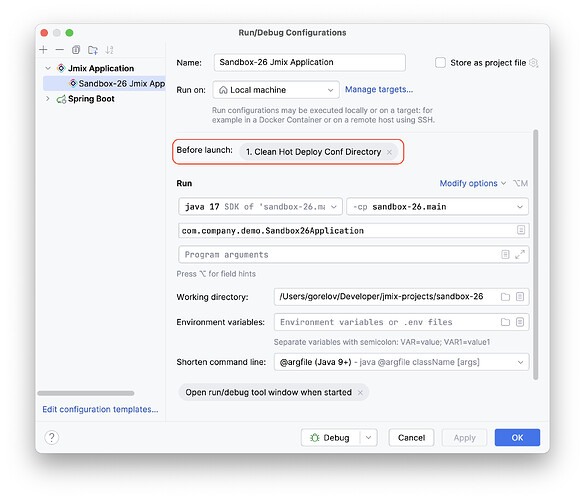Expand Spring Boot tree node
This screenshot has width=585, height=499.
pos(48,99)
